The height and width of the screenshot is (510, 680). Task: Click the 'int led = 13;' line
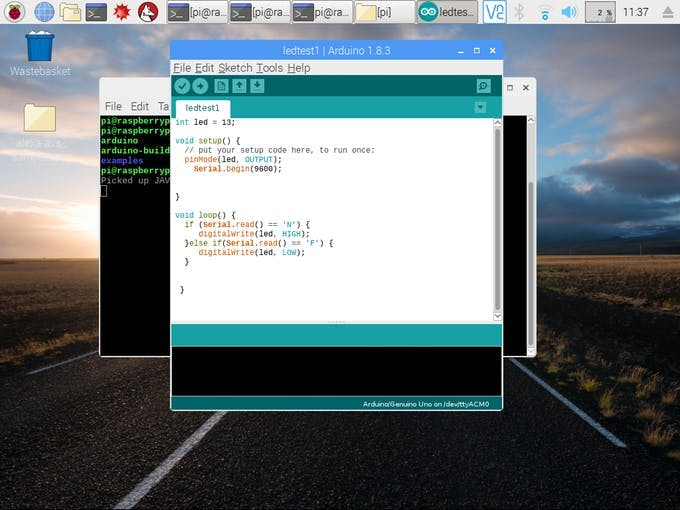(x=205, y=122)
